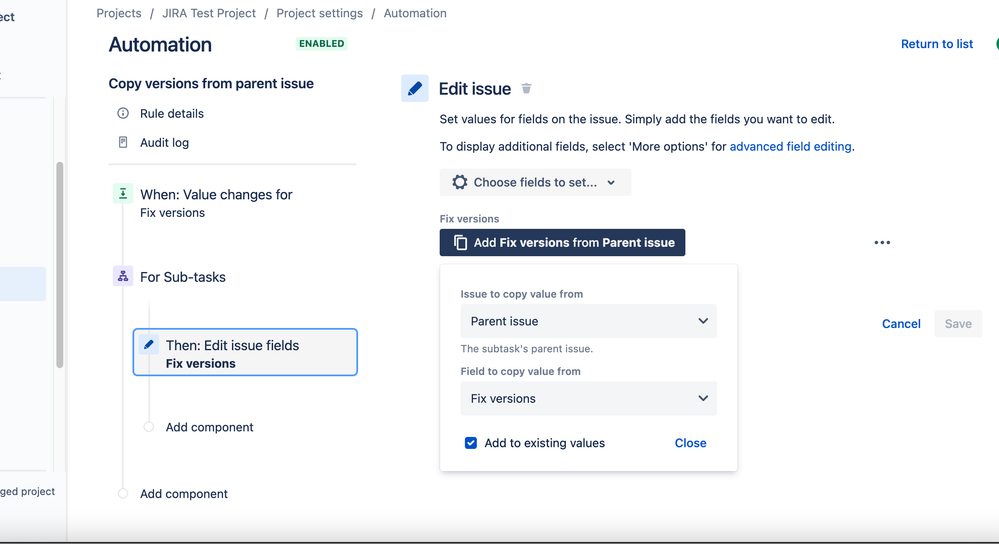Open Audit log

coord(164,143)
